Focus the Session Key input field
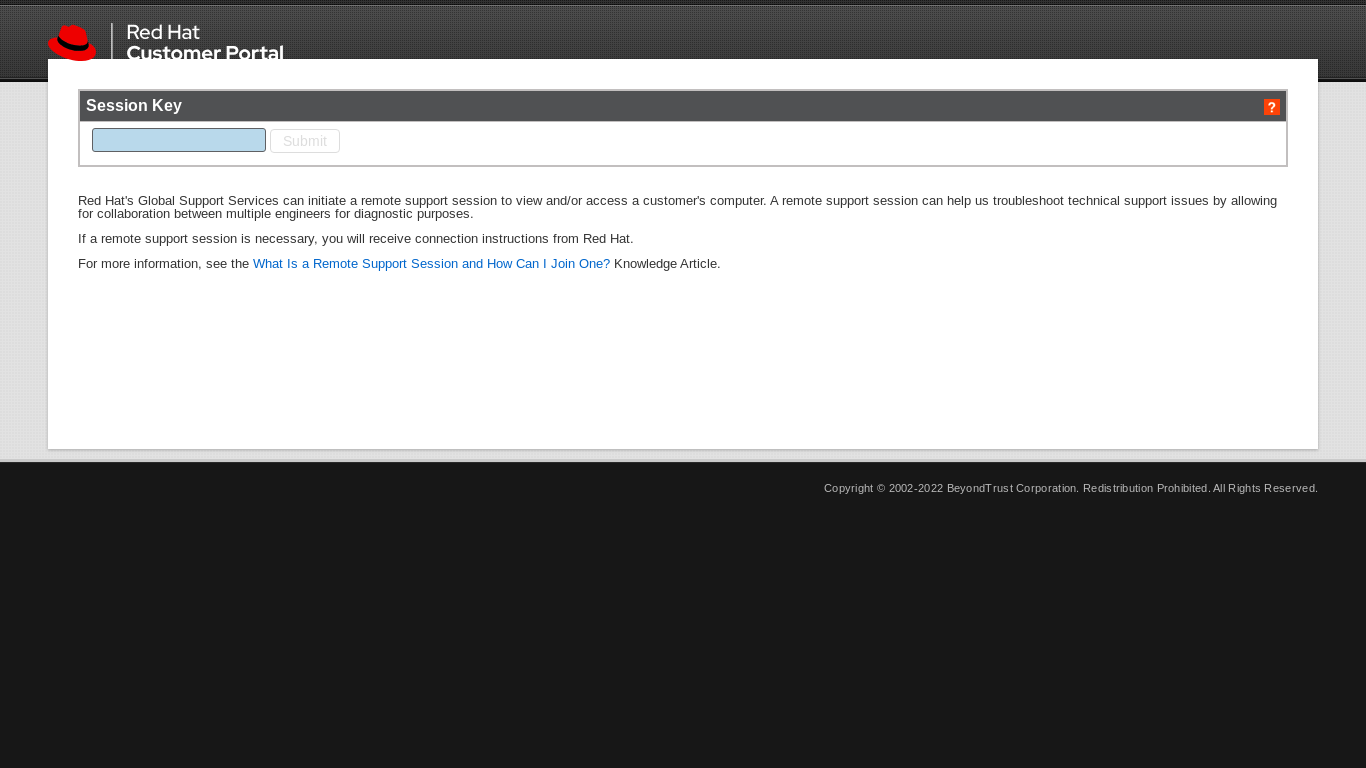Viewport: 1366px width, 768px height. [179, 140]
